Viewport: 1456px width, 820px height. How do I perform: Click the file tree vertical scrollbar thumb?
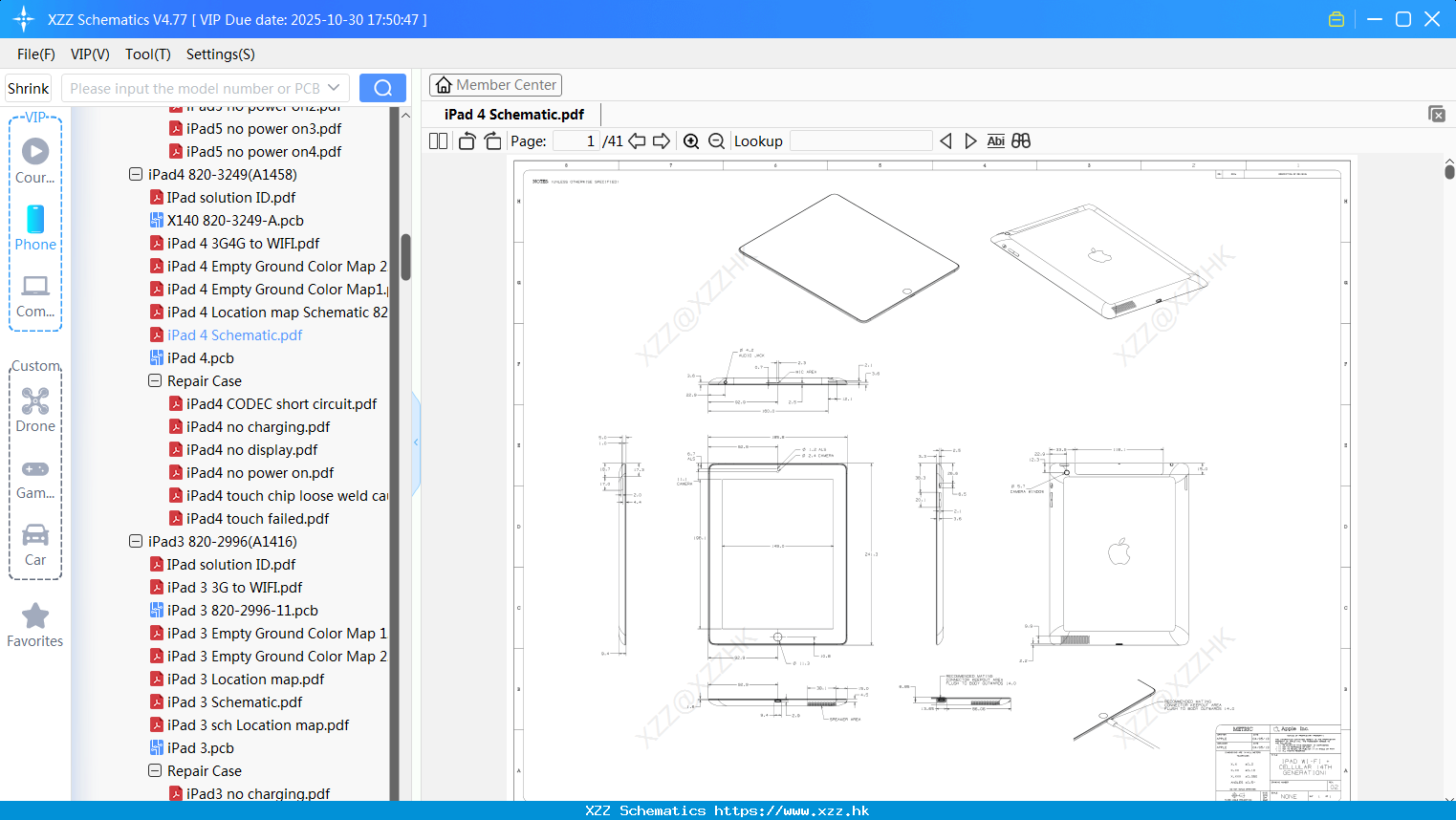point(405,257)
